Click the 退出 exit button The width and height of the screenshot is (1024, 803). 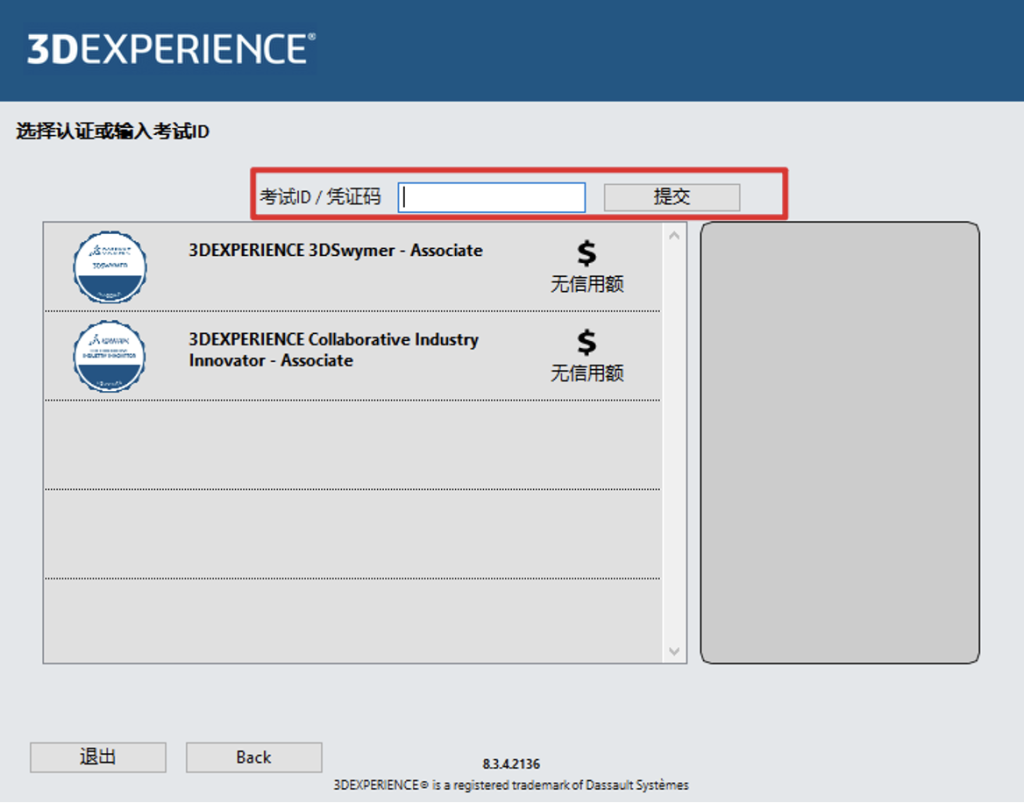click(x=98, y=757)
